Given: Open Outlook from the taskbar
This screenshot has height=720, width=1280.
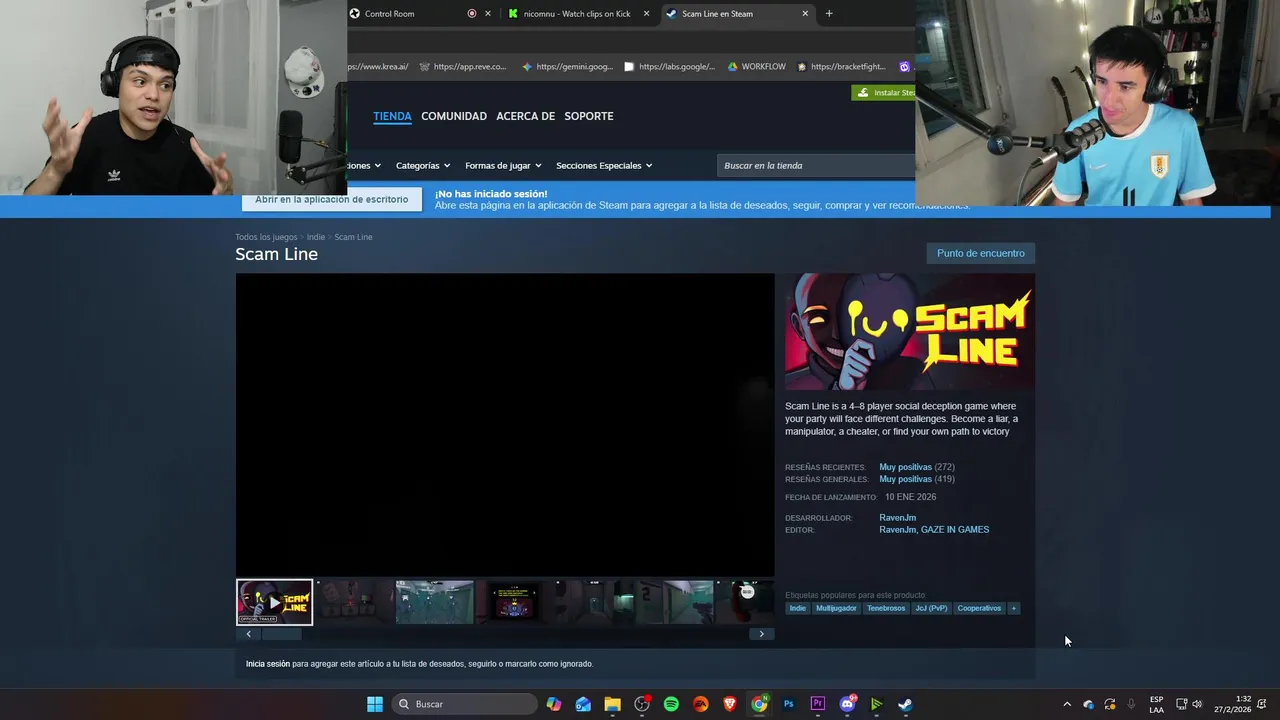Looking at the screenshot, I should click(x=583, y=704).
